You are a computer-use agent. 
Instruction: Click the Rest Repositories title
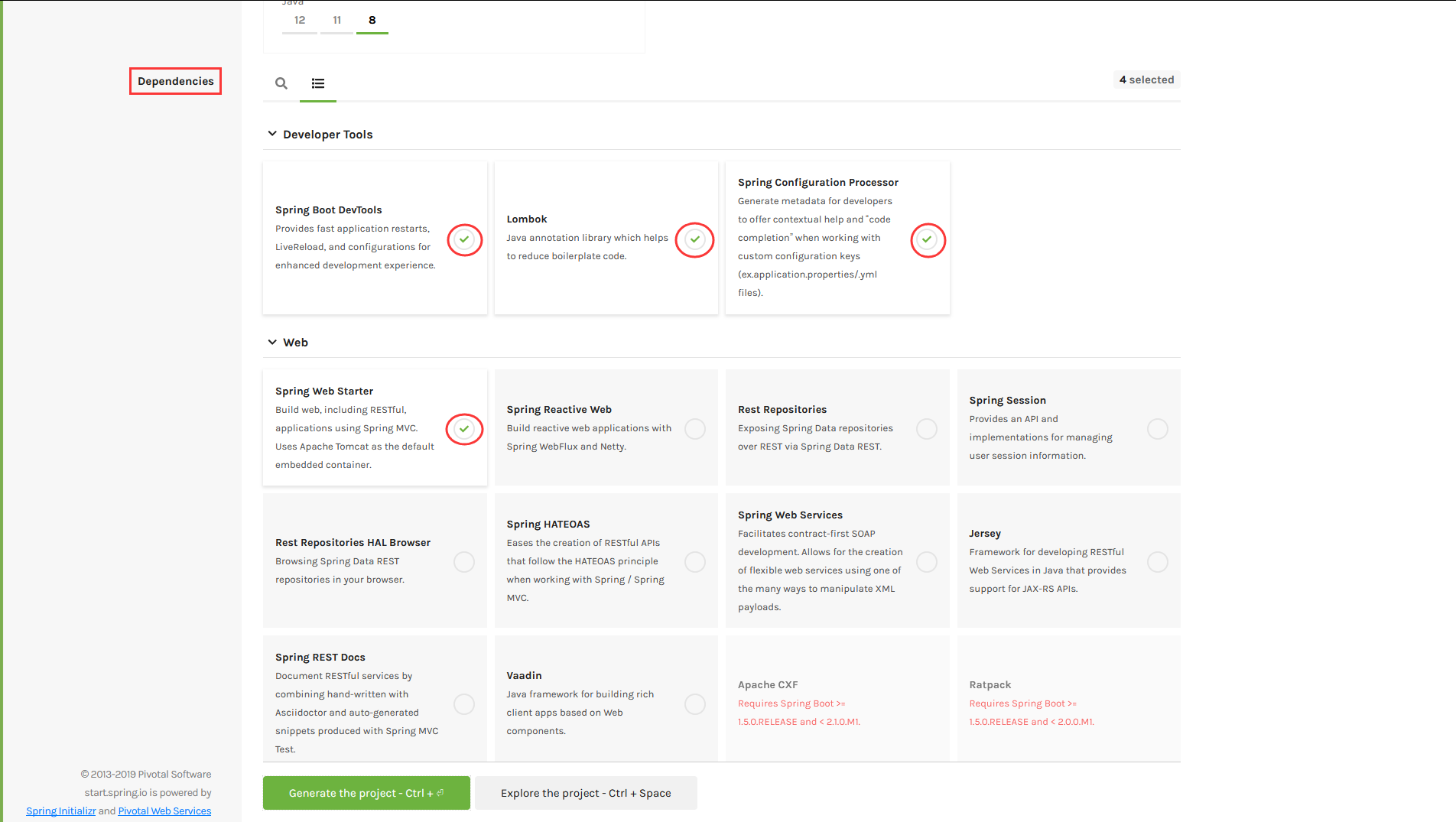coord(782,409)
